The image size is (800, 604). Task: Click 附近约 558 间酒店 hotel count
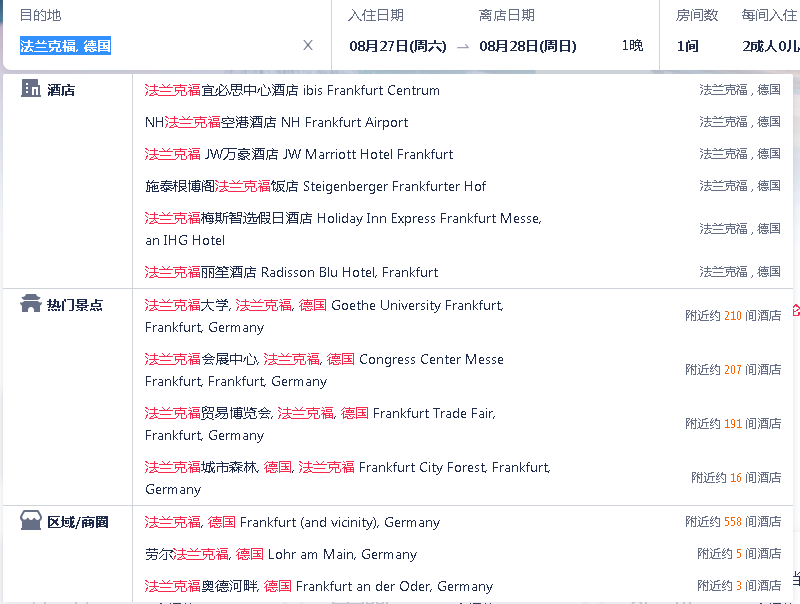point(733,522)
